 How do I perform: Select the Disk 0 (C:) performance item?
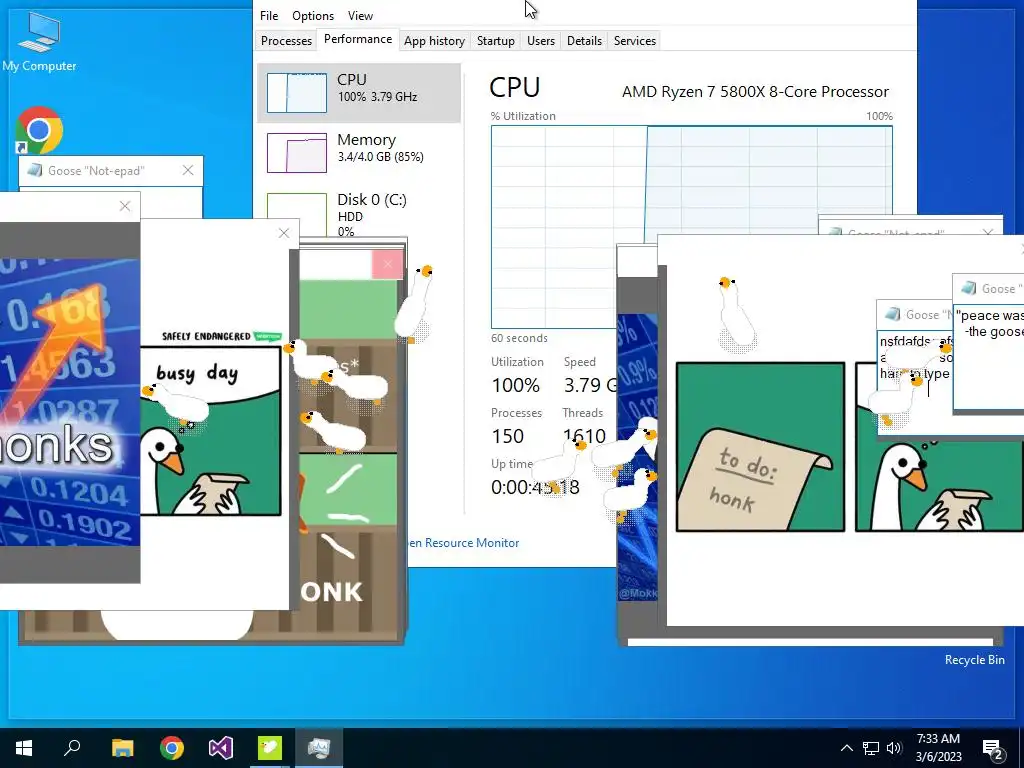click(359, 212)
